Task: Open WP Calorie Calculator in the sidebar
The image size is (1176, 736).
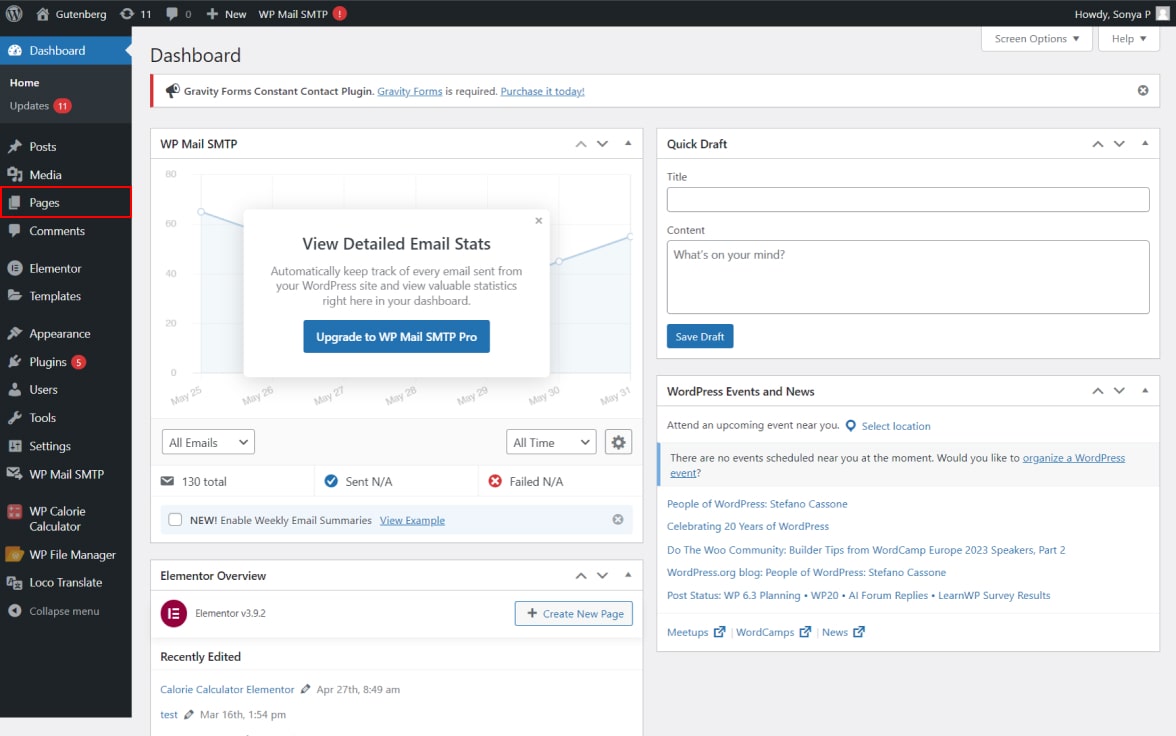Action: pos(66,518)
